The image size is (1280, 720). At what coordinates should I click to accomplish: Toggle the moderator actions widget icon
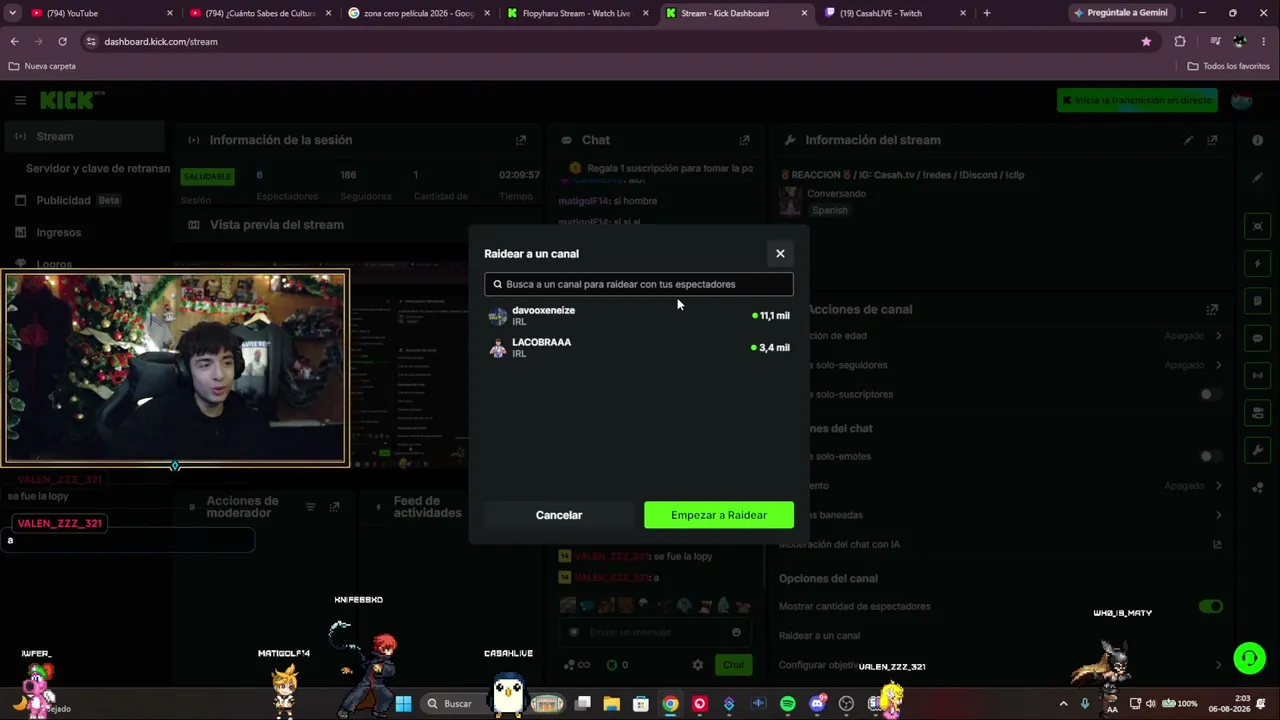[x=1258, y=413]
